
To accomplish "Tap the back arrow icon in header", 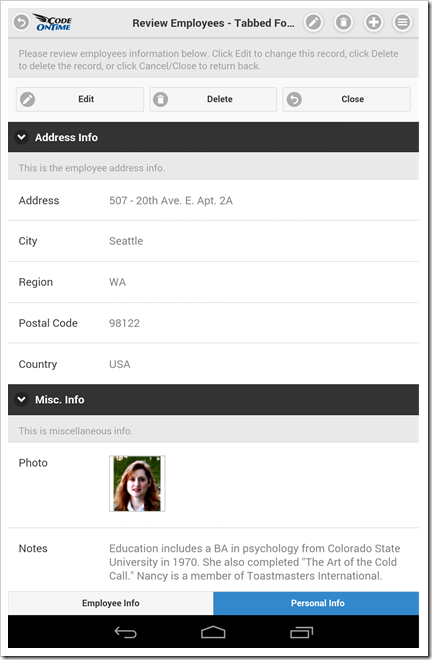I will click(x=21, y=22).
